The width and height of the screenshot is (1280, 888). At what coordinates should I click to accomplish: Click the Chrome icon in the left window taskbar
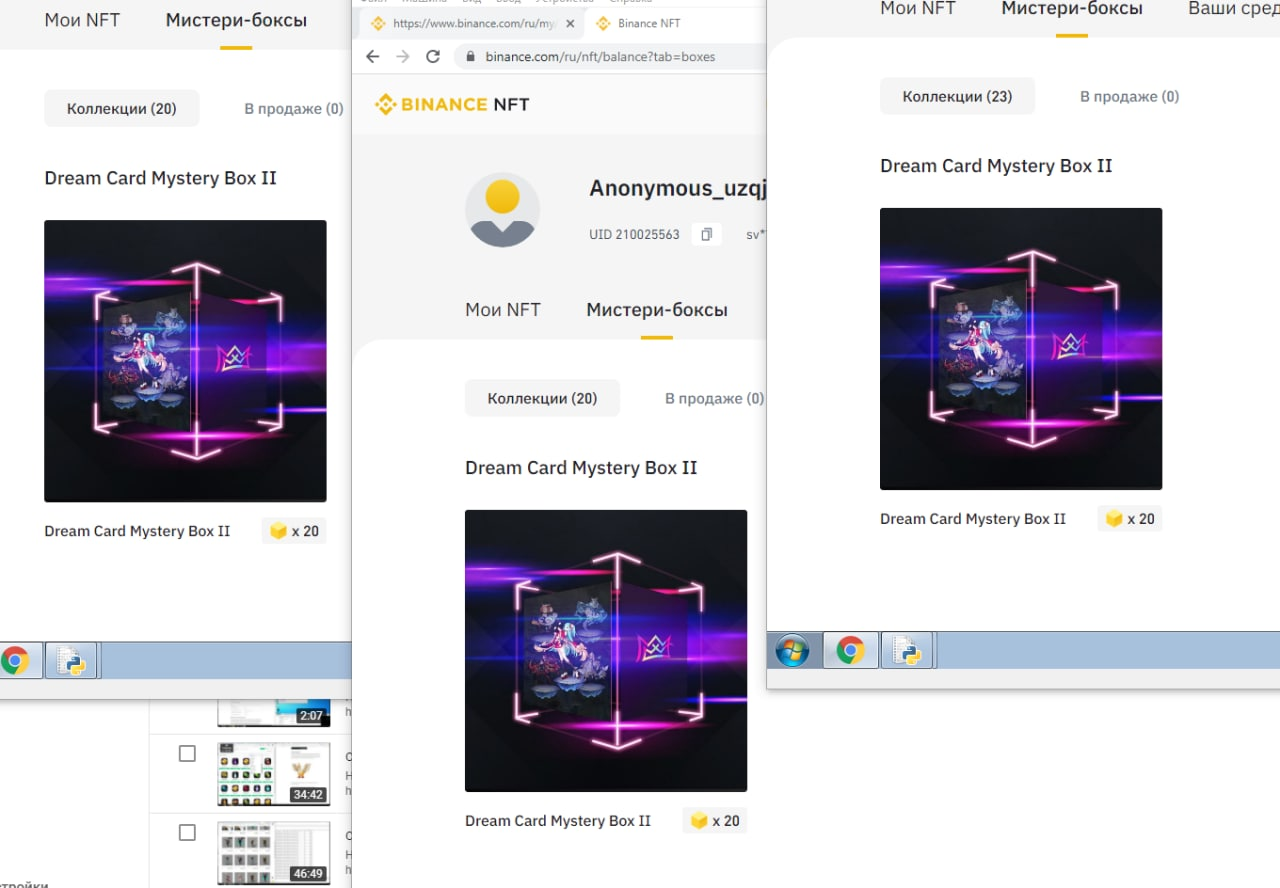pyautogui.click(x=15, y=660)
